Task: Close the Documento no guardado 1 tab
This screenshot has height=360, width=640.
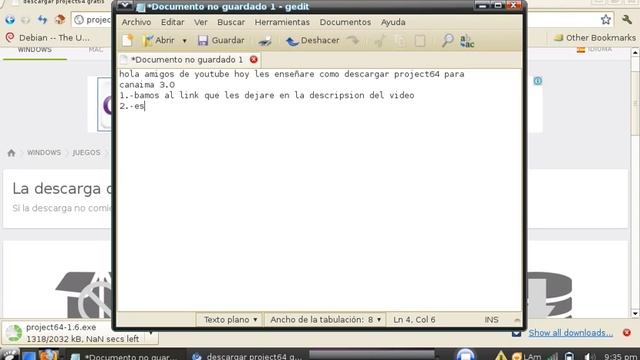Action: (x=253, y=60)
